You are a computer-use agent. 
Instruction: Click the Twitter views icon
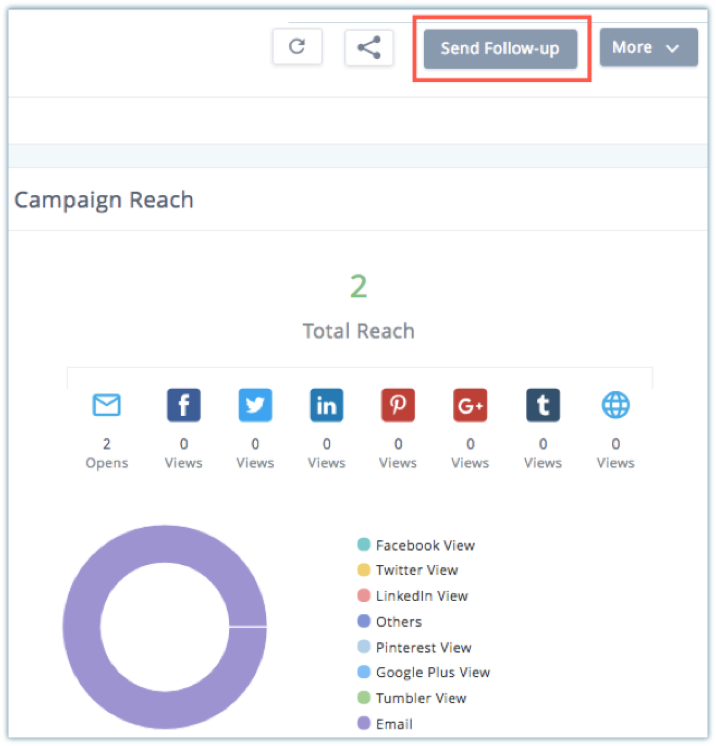(255, 405)
